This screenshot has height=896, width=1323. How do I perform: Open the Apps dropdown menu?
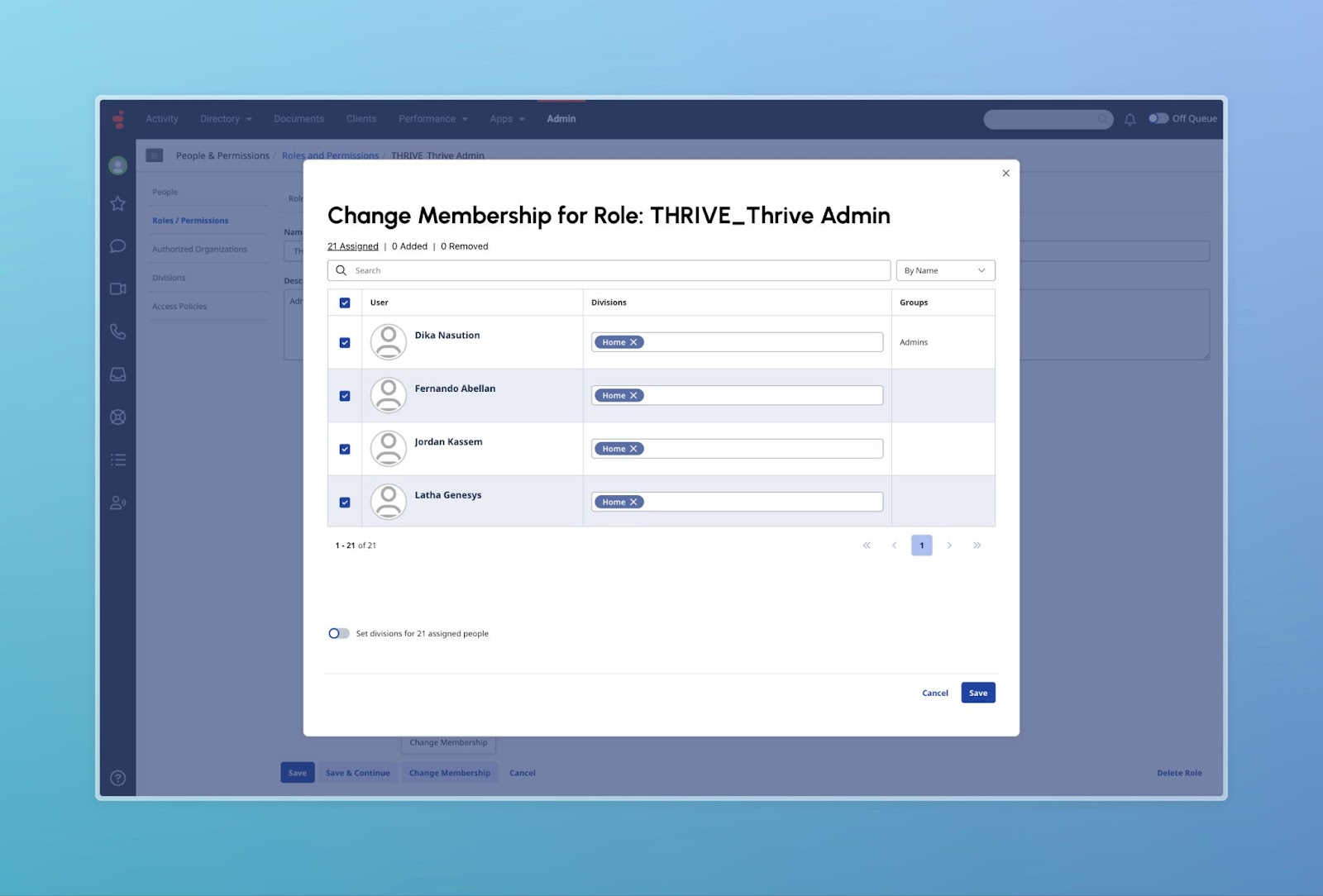[506, 118]
